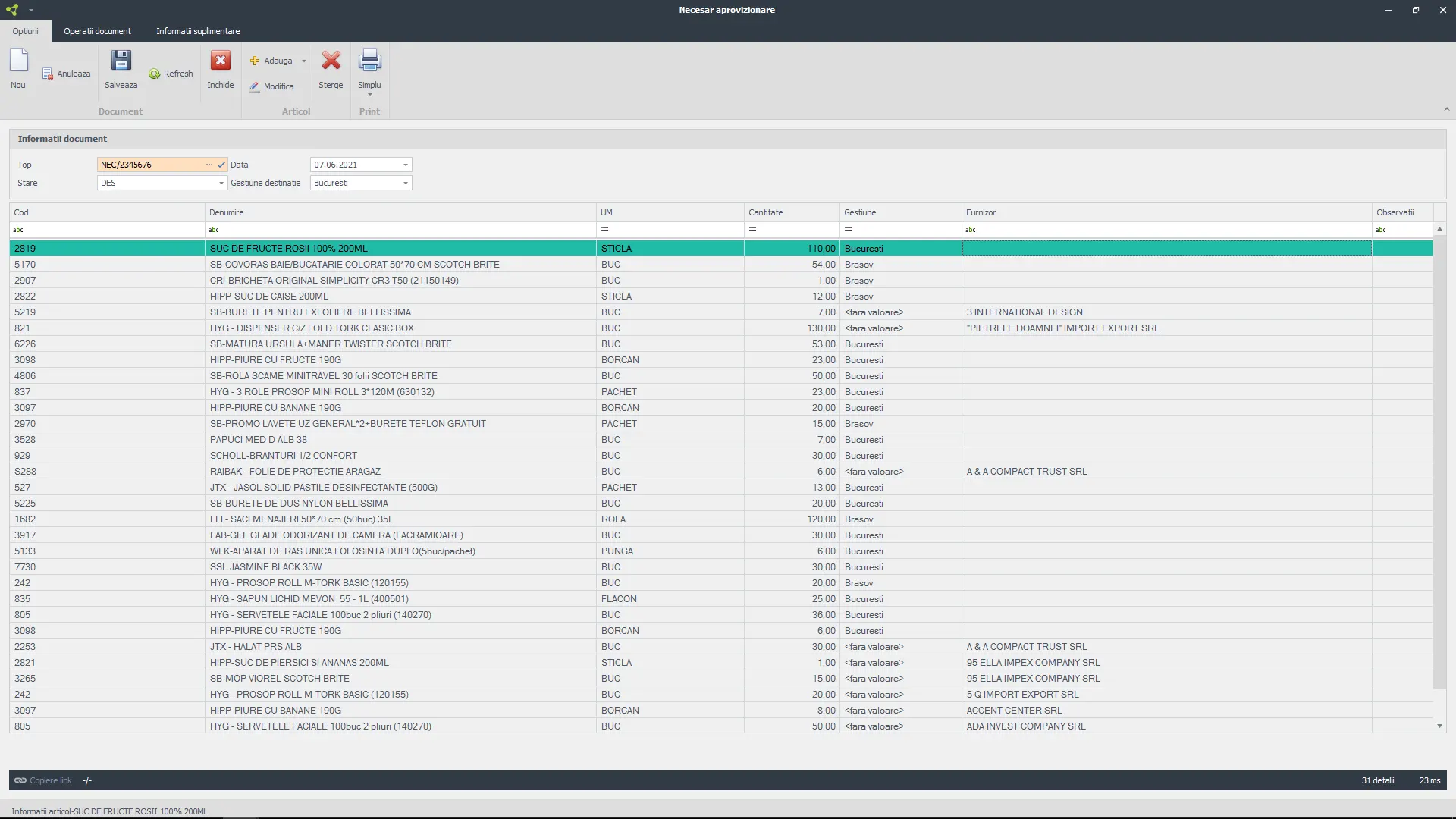Click the Data (Date) input field
The height and width of the screenshot is (819, 1456).
(x=354, y=164)
